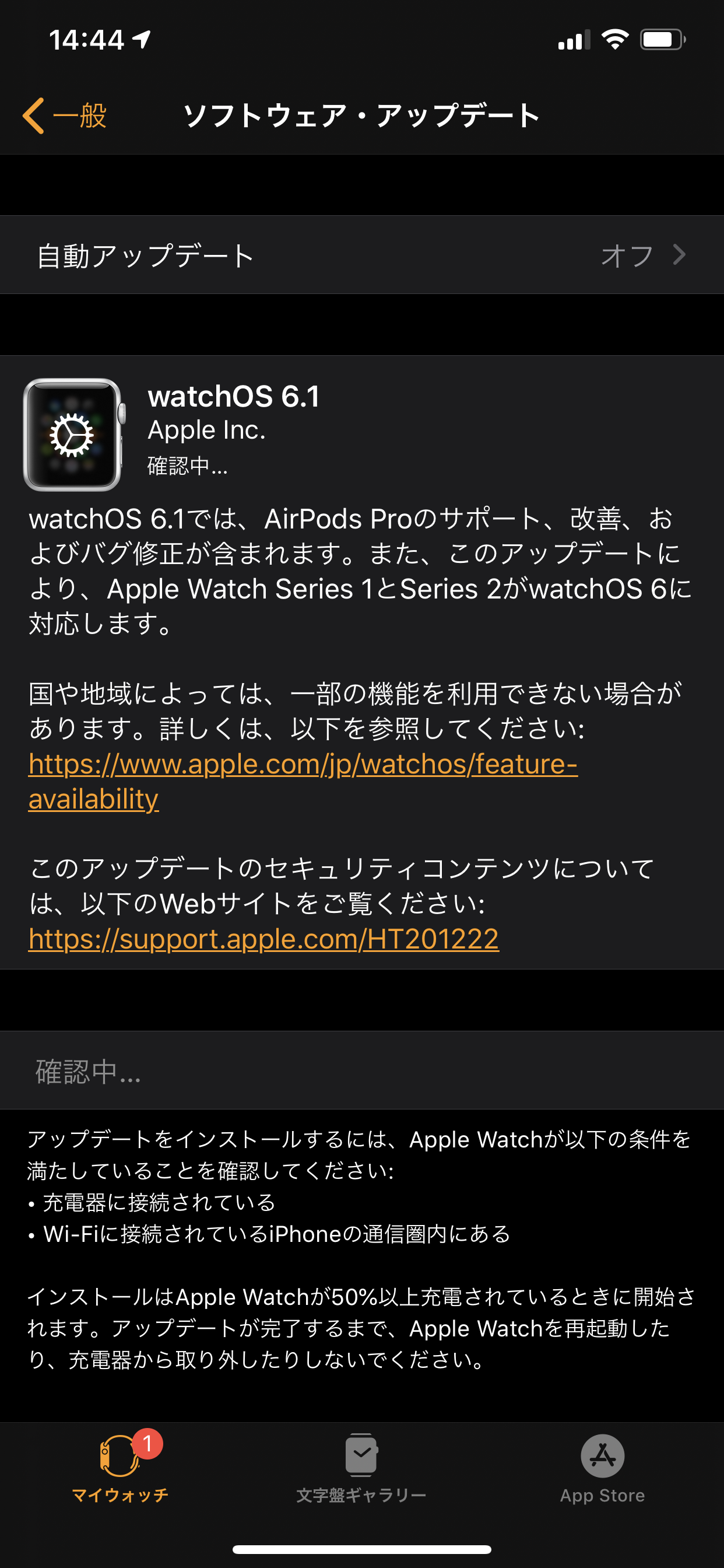
Task: Go back to 一般 settings
Action: point(65,115)
